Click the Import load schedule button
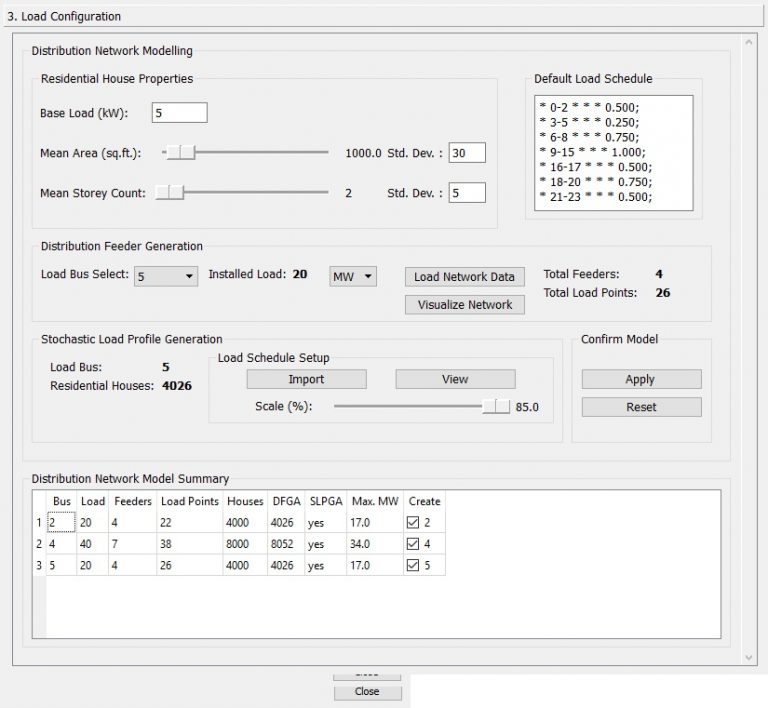768x708 pixels. (306, 379)
